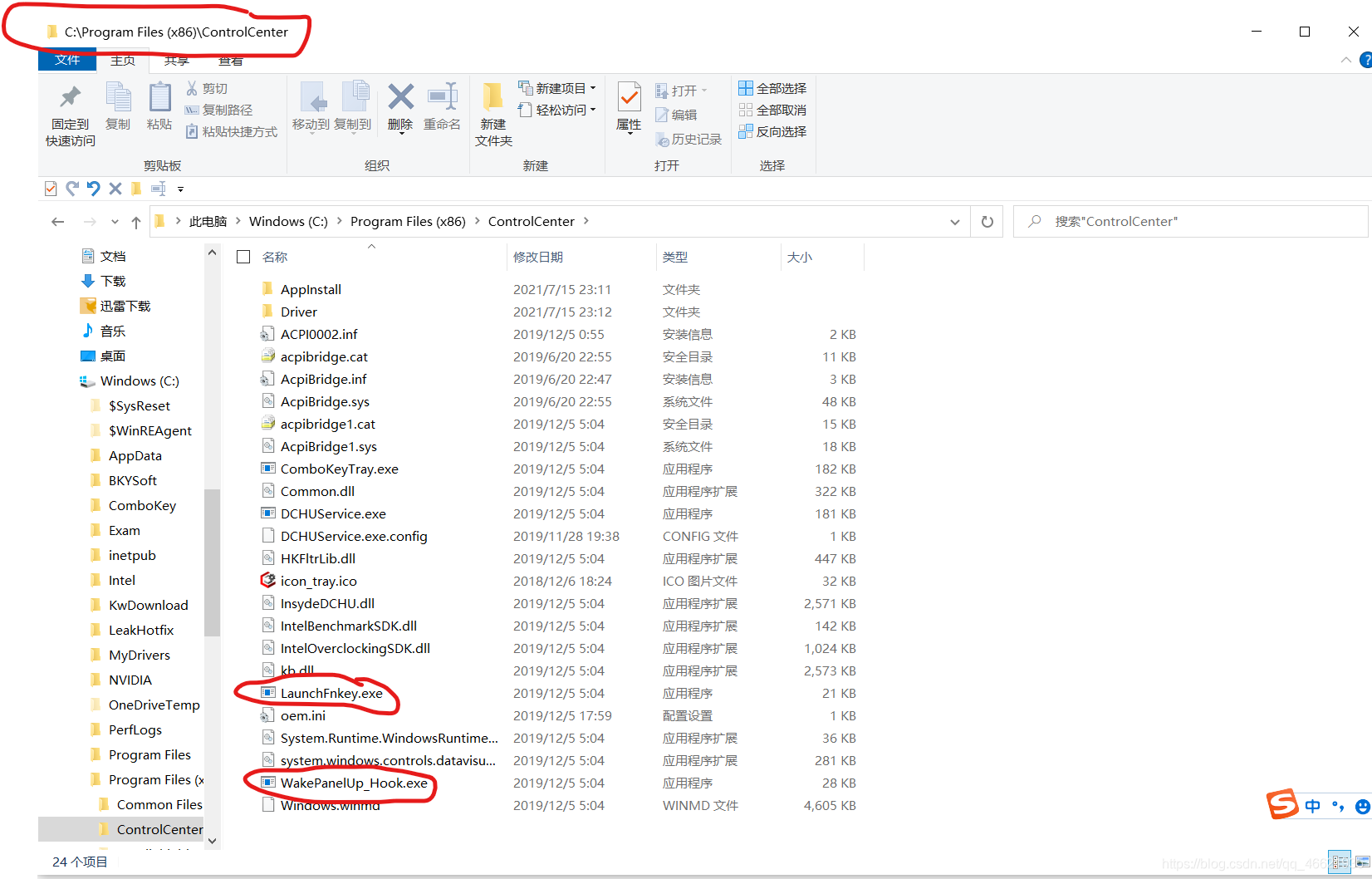The image size is (1372, 879).
Task: Select Windows (C:) in navigation pane
Action: coord(140,381)
